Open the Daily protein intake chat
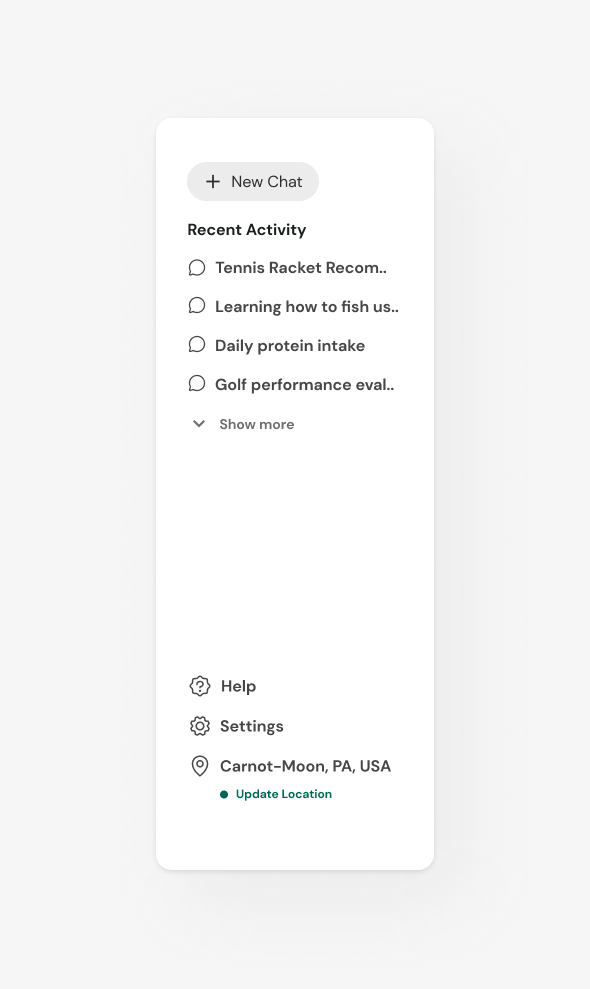Image resolution: width=590 pixels, height=989 pixels. click(290, 344)
